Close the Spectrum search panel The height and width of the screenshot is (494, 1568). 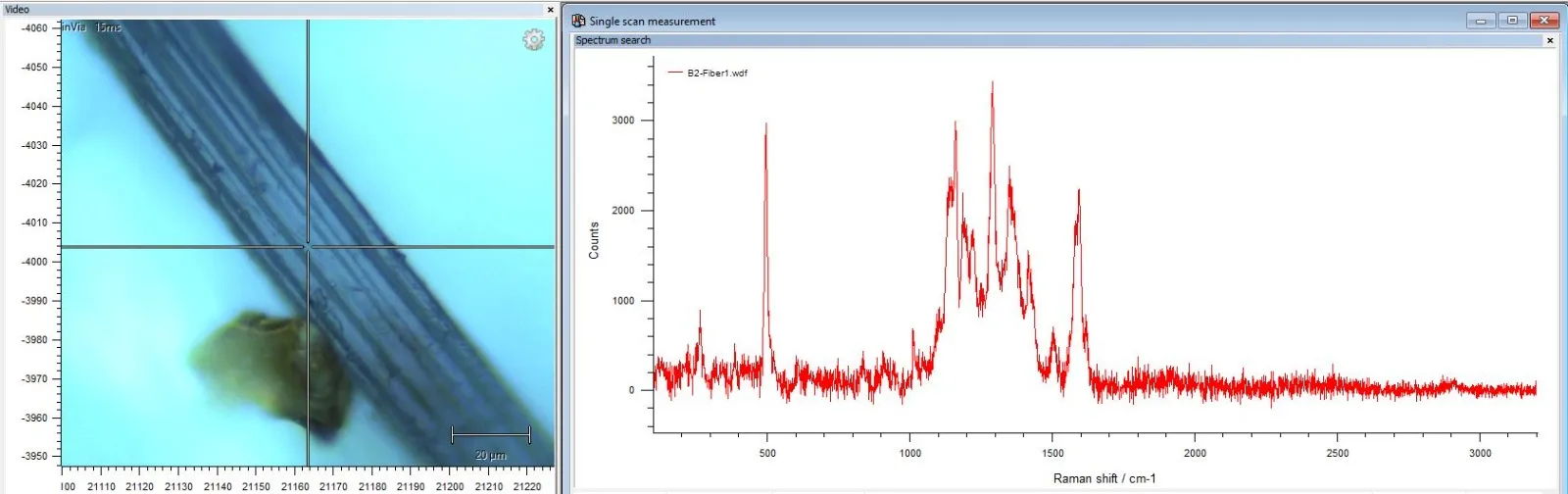[1549, 40]
